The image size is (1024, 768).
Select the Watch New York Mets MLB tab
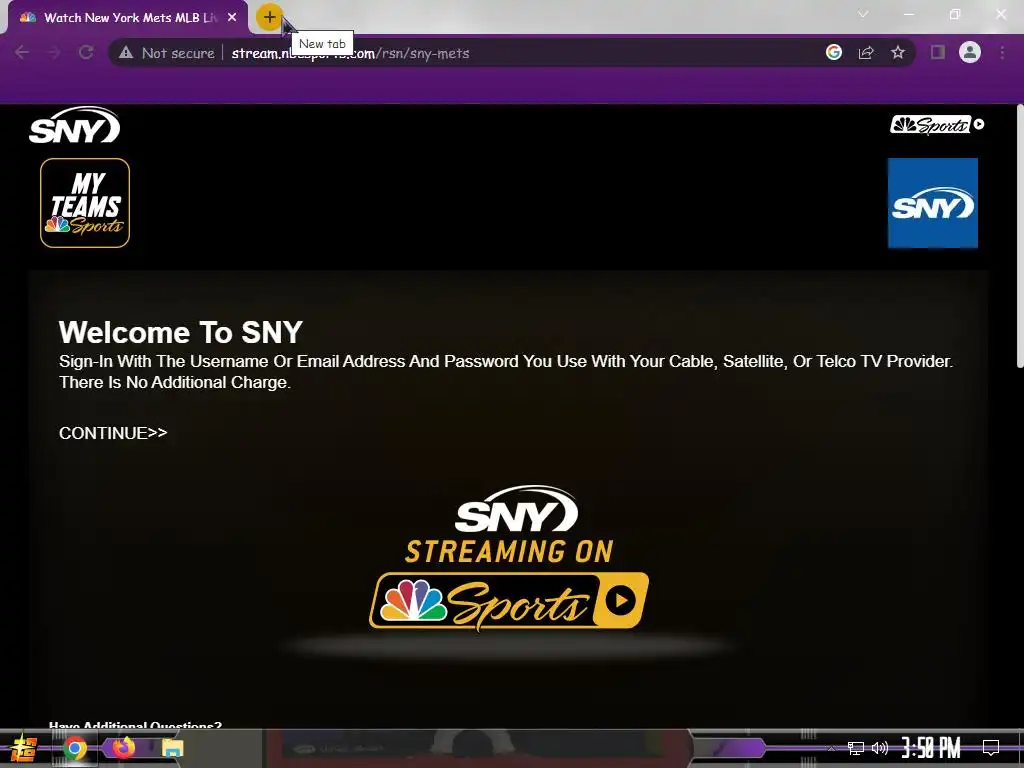tap(128, 18)
